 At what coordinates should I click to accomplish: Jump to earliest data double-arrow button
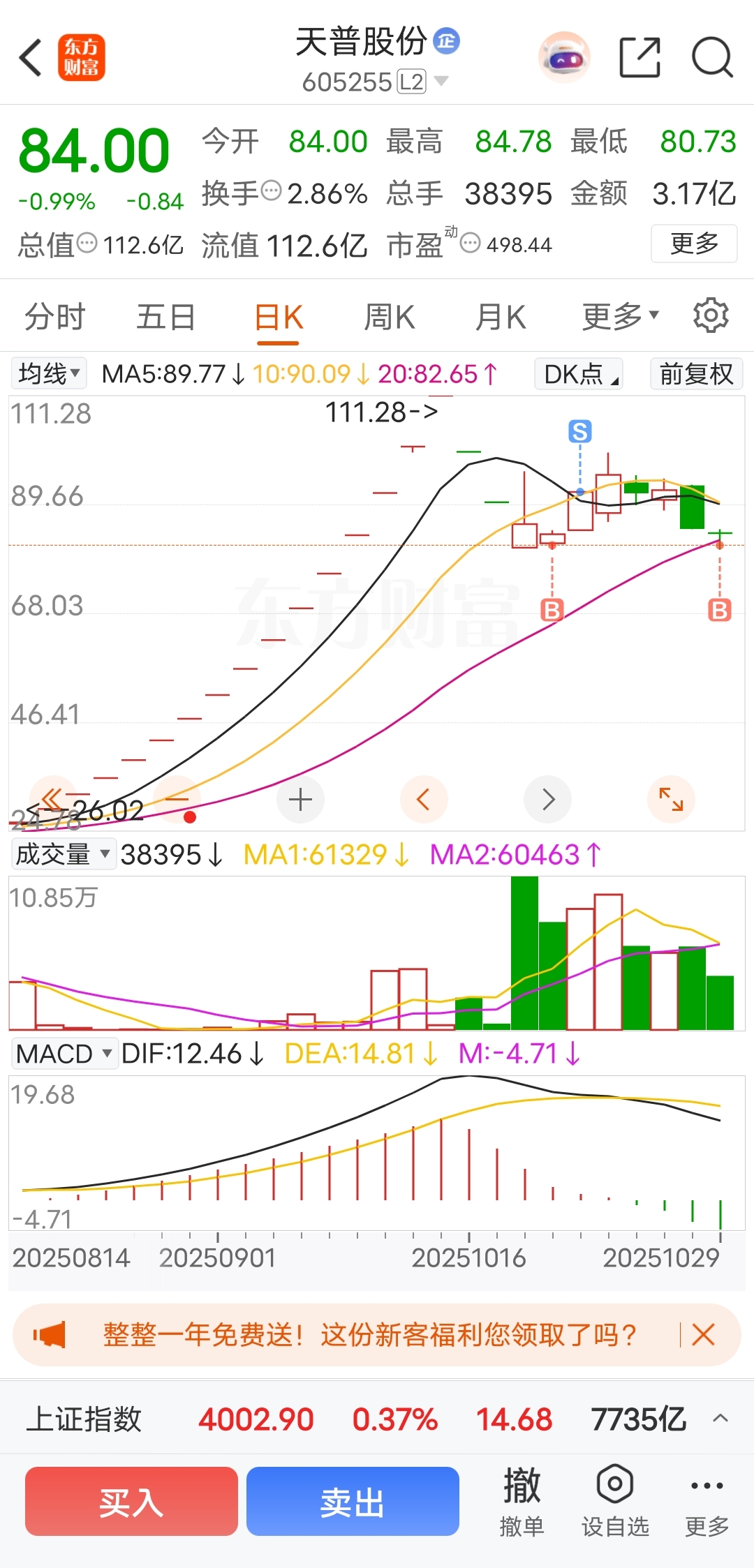pos(52,799)
